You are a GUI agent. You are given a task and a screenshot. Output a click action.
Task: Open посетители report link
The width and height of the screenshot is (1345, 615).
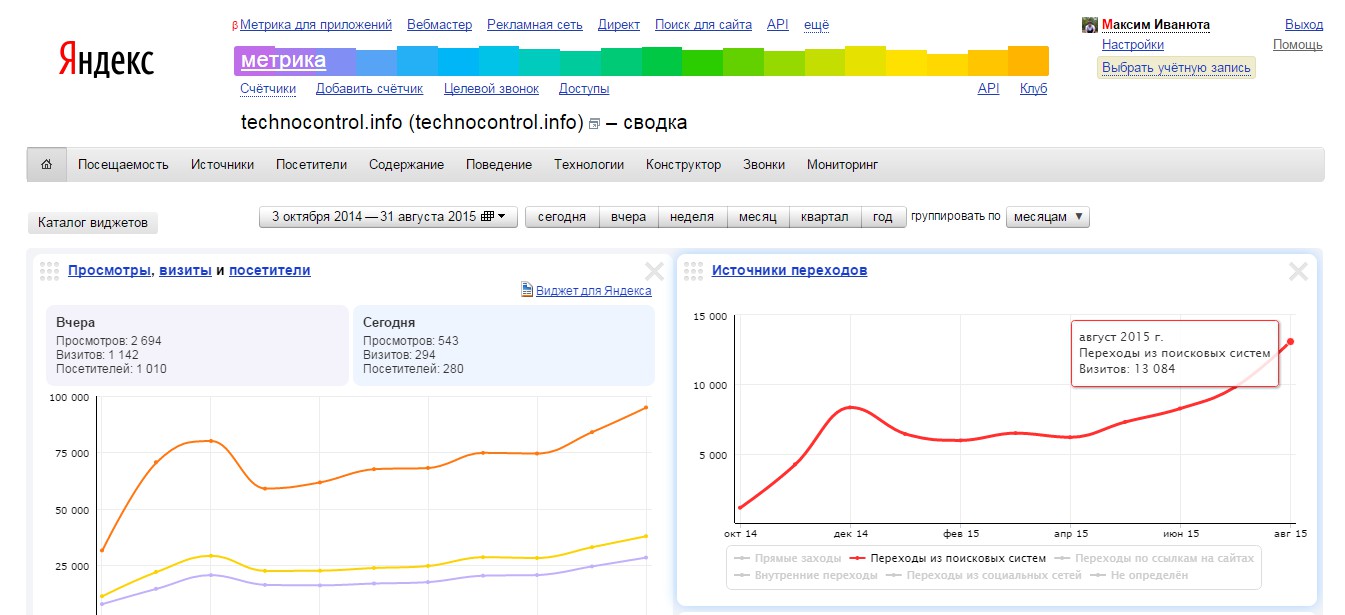[270, 270]
